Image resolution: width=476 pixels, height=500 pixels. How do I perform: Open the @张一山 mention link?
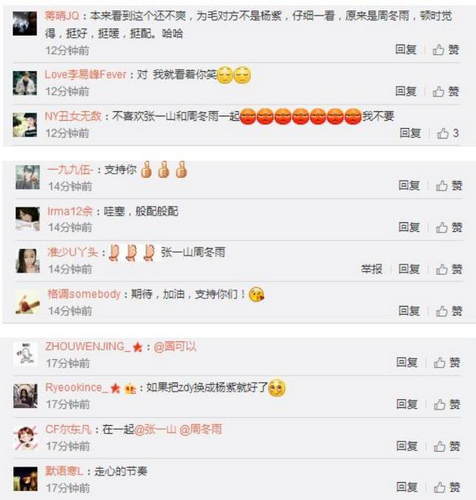(155, 429)
